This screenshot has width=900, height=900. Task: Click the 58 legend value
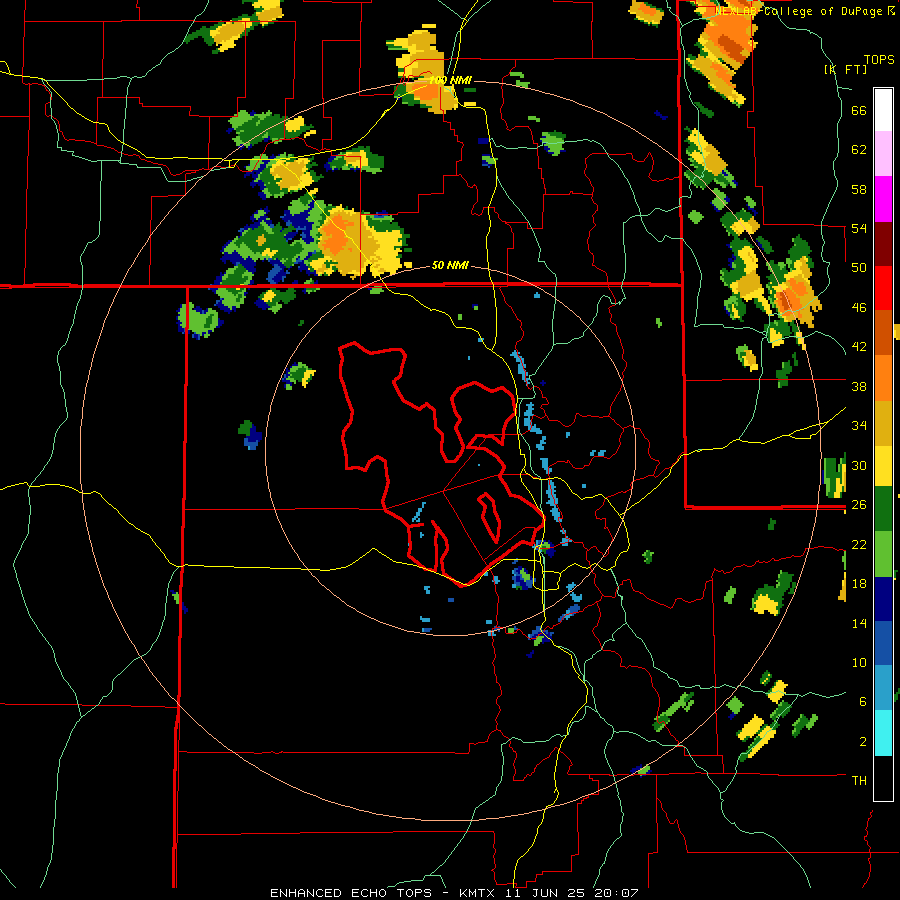[859, 189]
